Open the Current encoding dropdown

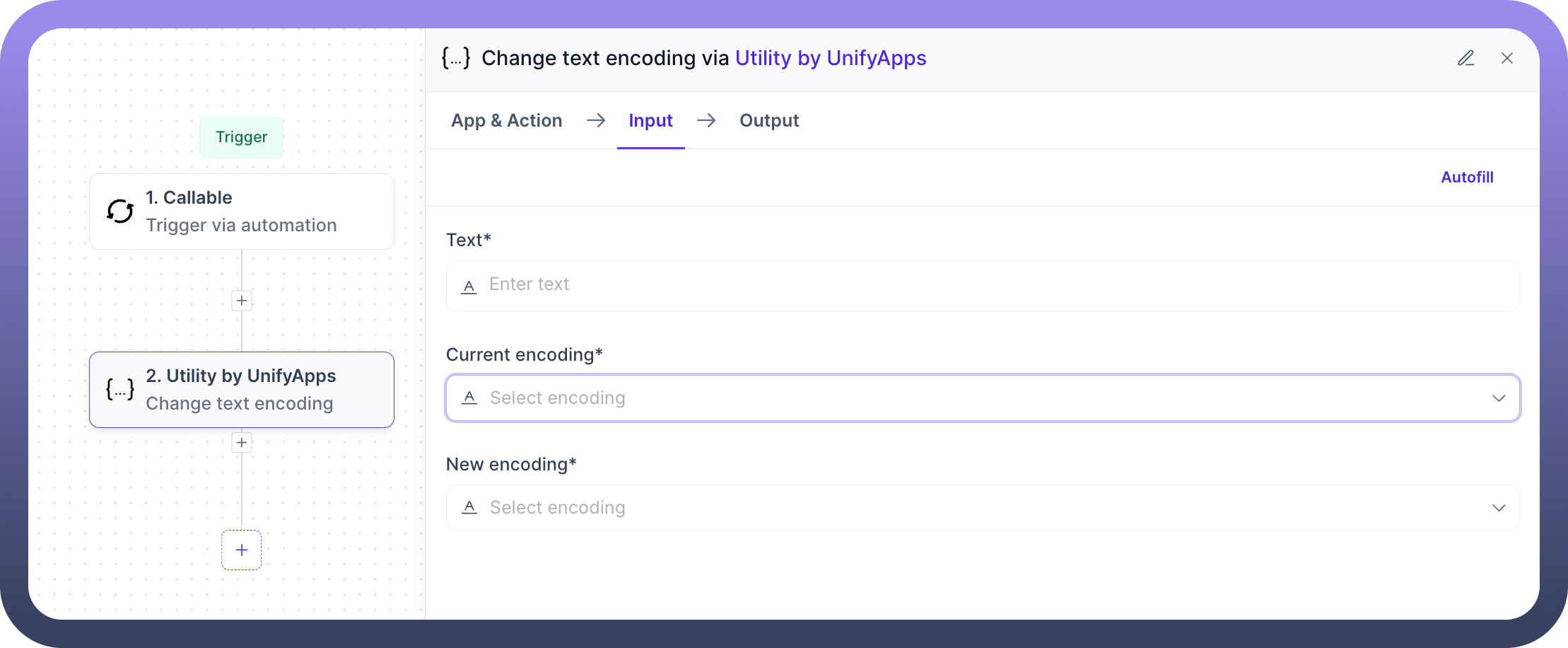[x=983, y=398]
